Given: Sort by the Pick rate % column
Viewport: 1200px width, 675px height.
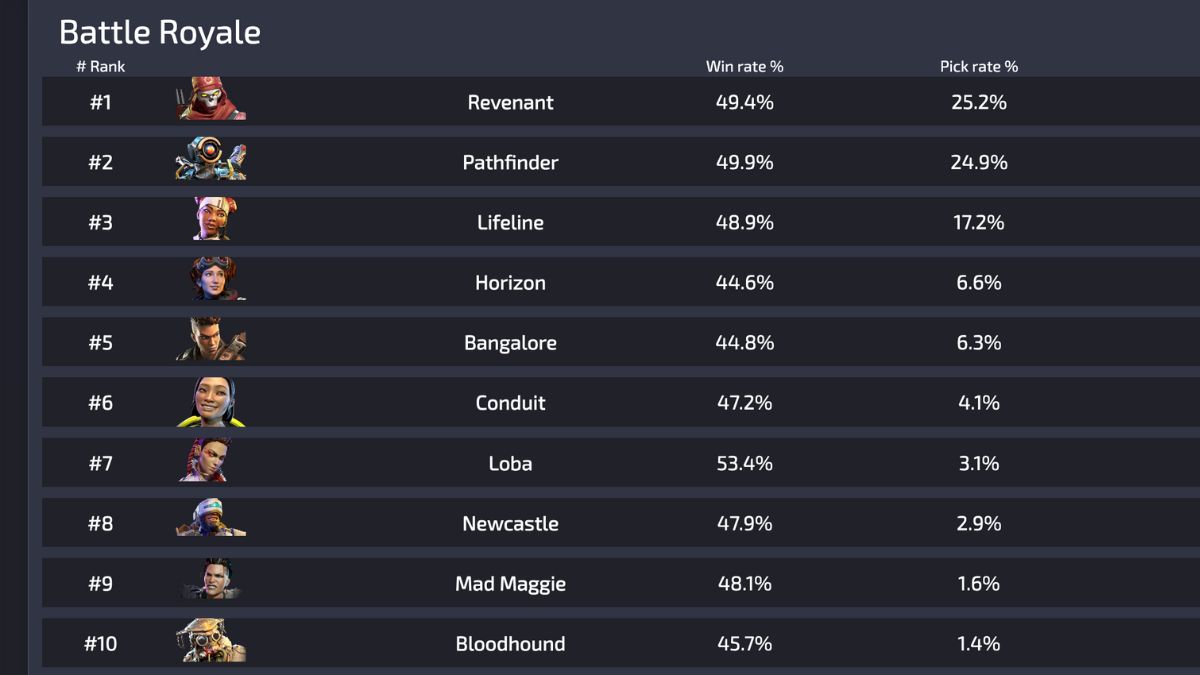Looking at the screenshot, I should click(978, 66).
